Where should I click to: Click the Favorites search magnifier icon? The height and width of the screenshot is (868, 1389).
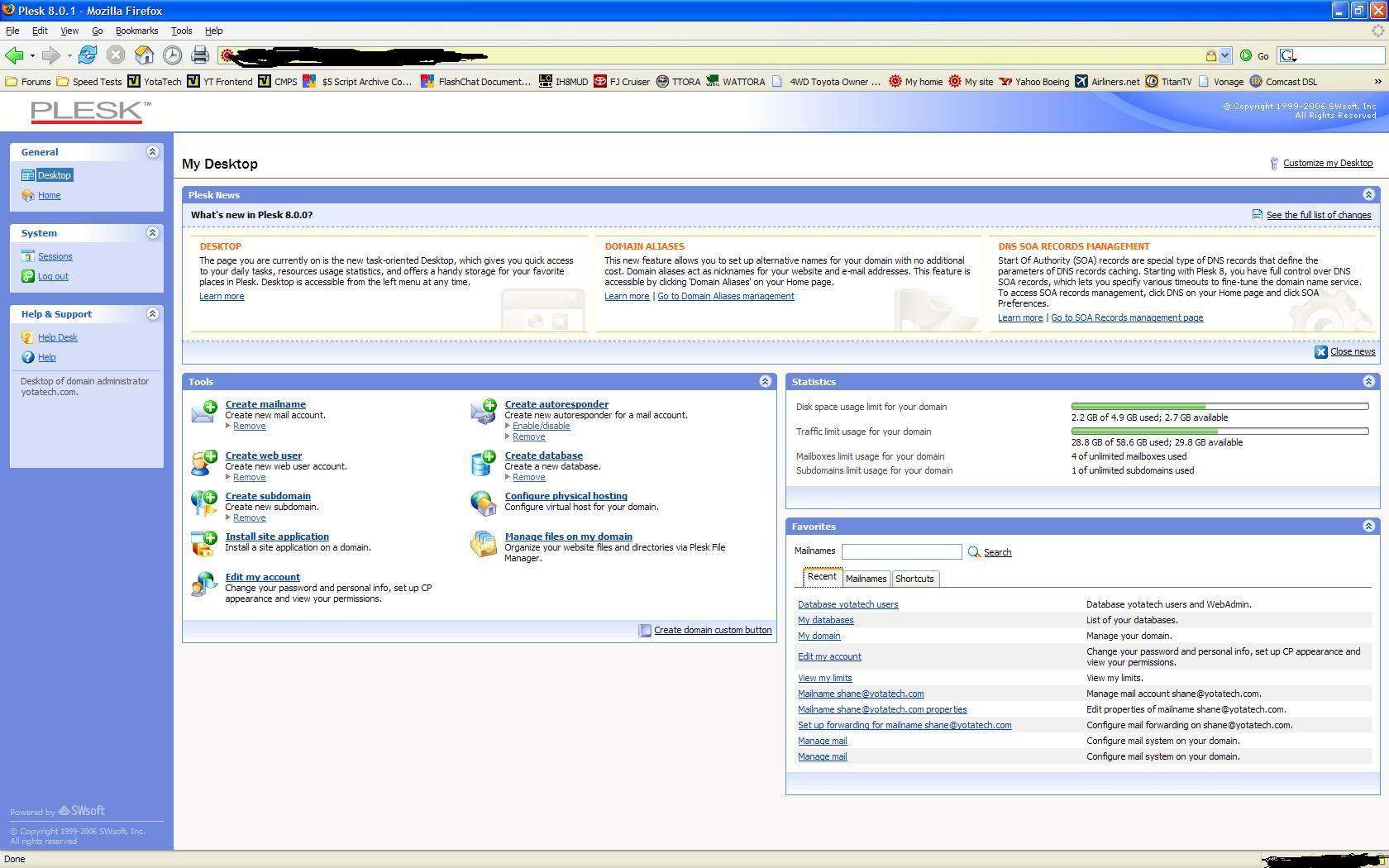click(x=974, y=552)
